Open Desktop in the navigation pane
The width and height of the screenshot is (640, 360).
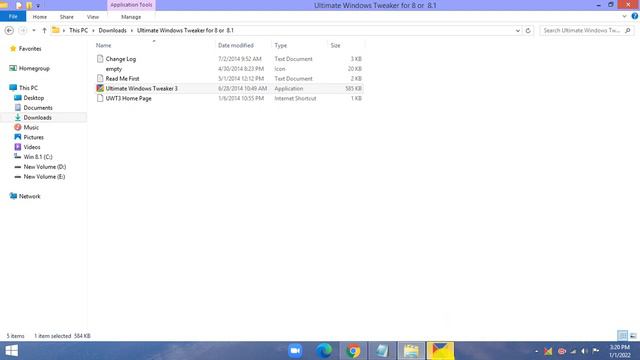pos(33,98)
